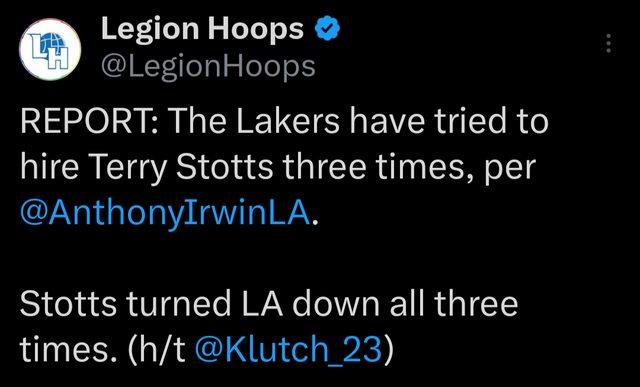The image size is (640, 387).
Task: Click the 'The Lakers have tried to' text
Action: pos(359,122)
